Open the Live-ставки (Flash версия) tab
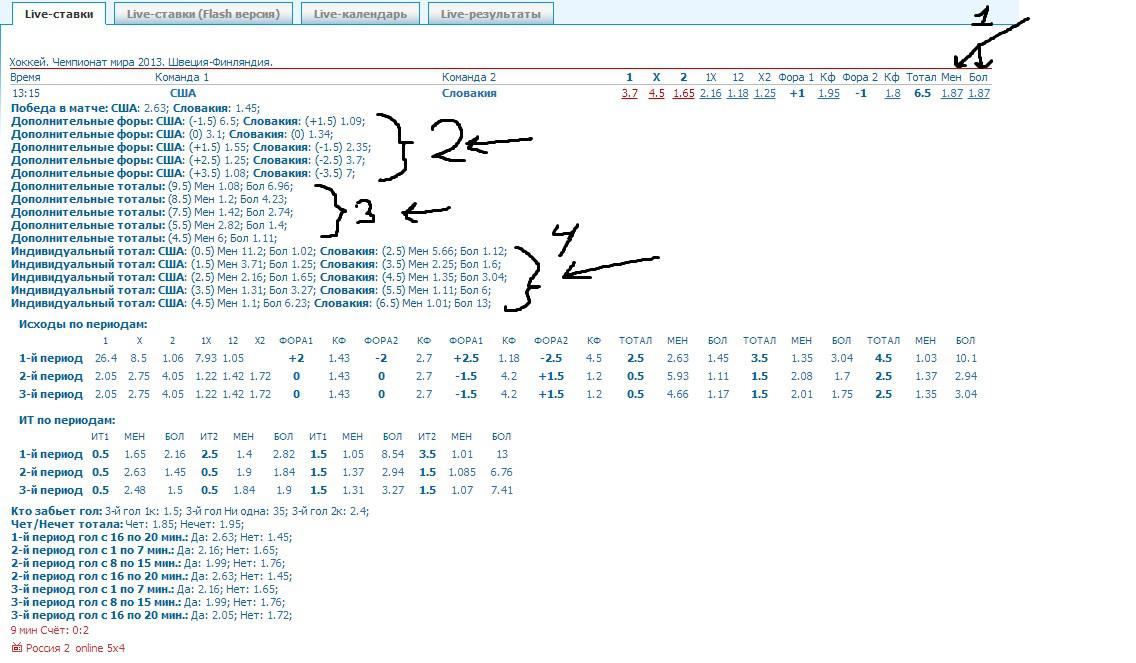The height and width of the screenshot is (663, 1136). click(x=203, y=14)
